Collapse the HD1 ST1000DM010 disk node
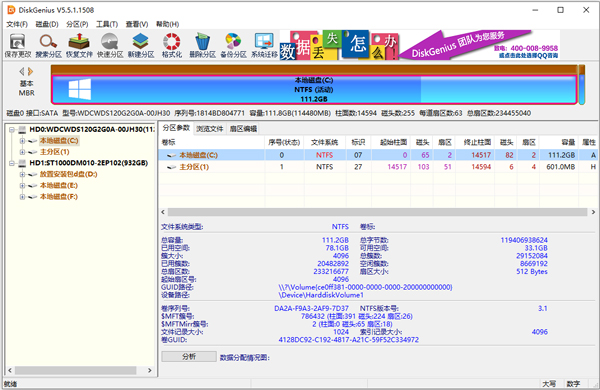Image resolution: width=600 pixels, height=390 pixels. pos(12,163)
